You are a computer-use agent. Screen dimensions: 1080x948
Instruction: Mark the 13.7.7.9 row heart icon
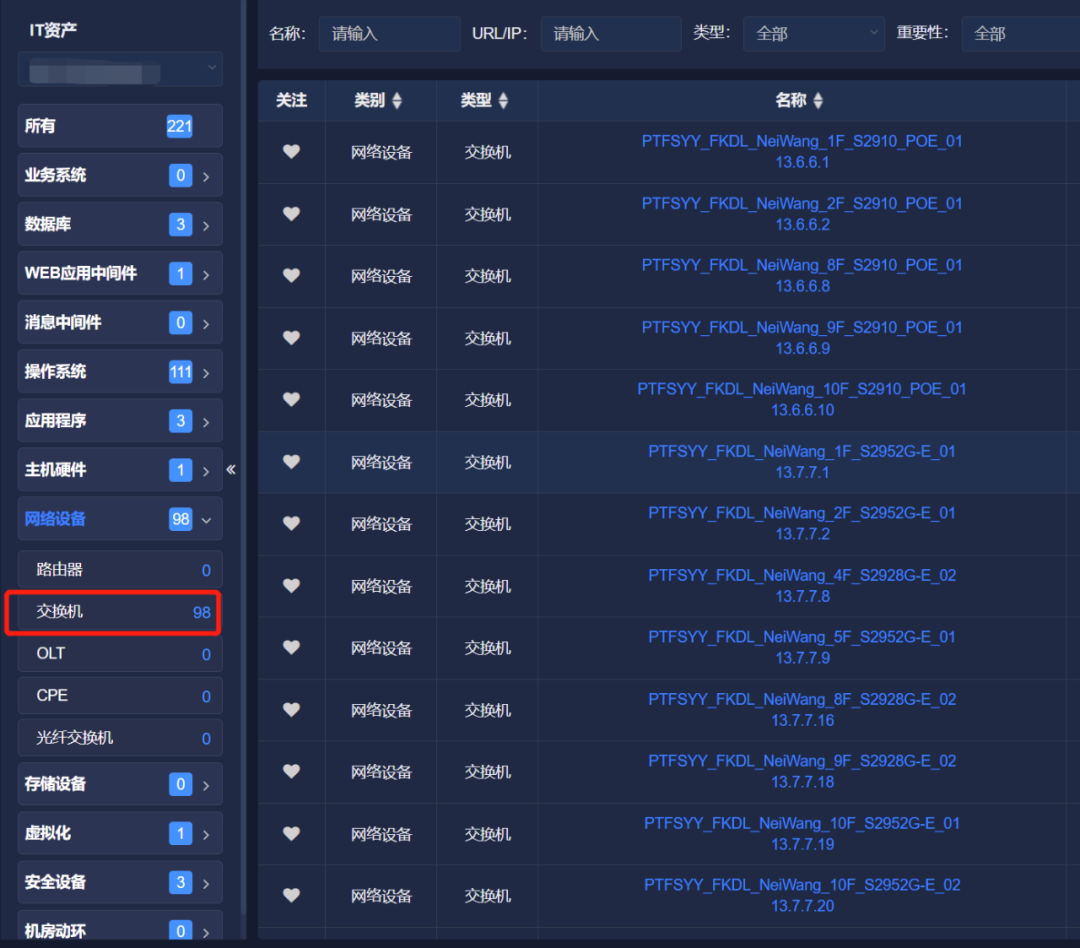point(291,648)
